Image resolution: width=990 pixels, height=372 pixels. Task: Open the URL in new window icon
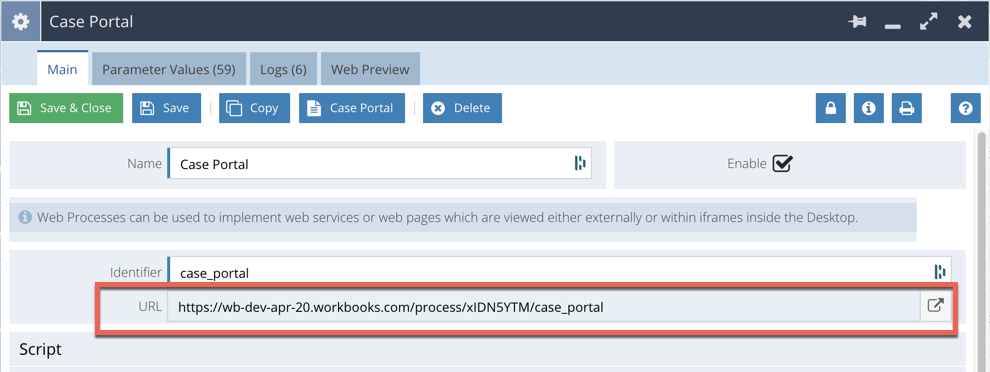935,307
